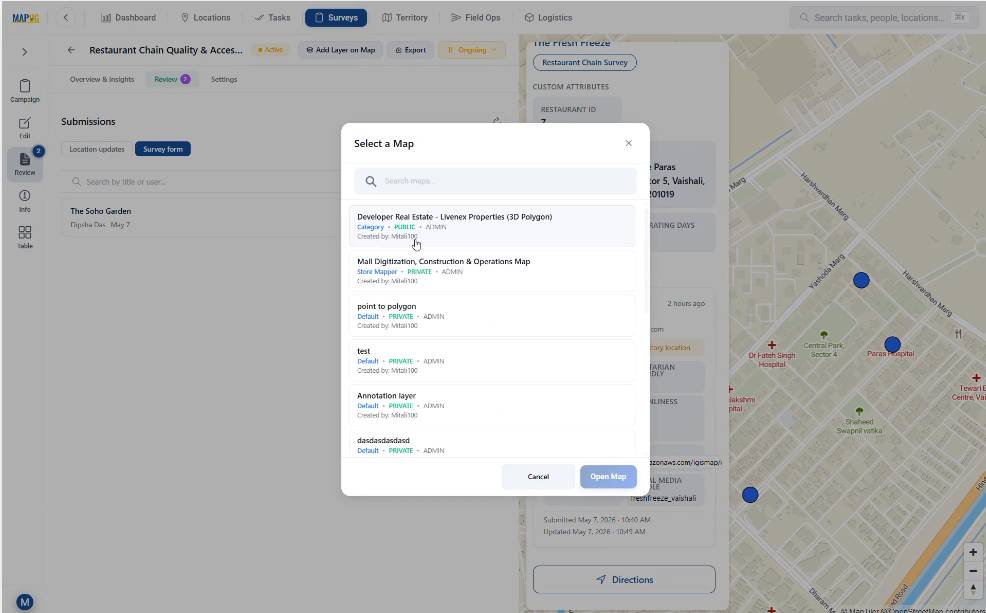The width and height of the screenshot is (986, 613).
Task: Switch to the Review tab
Action: (172, 79)
